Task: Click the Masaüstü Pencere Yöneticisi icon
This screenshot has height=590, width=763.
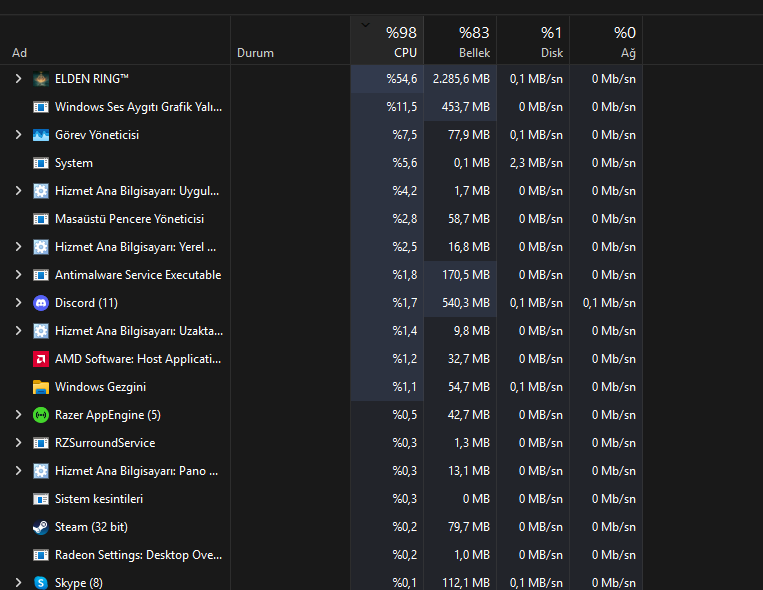Action: (x=41, y=219)
